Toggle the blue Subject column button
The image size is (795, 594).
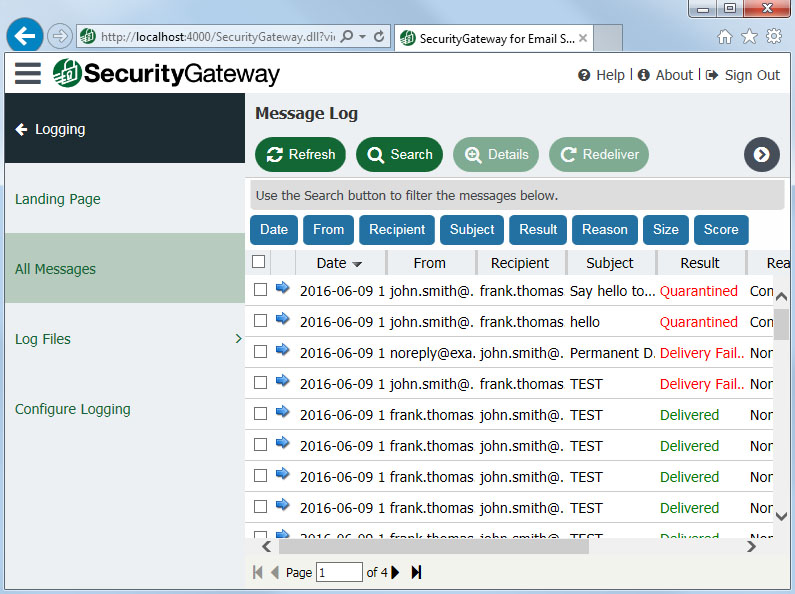[x=472, y=230]
